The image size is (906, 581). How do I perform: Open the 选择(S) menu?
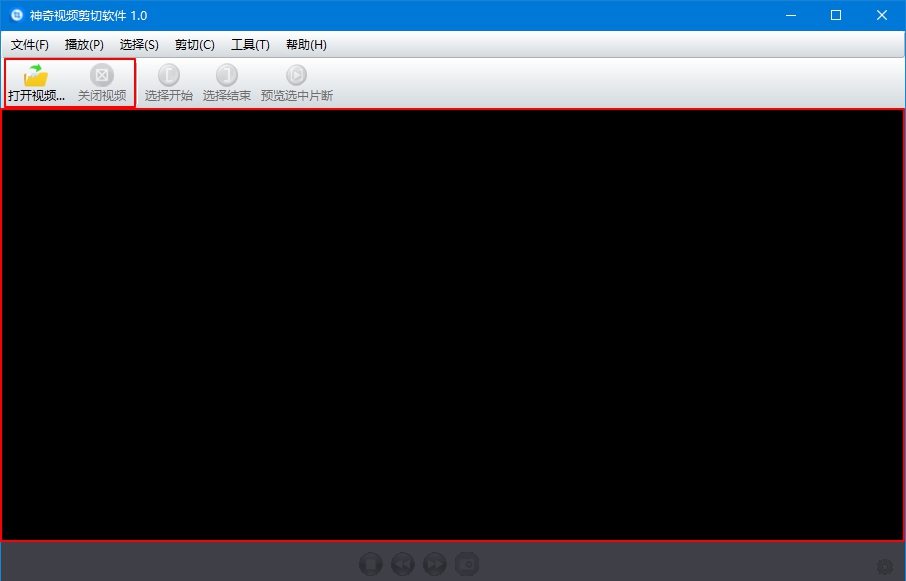pos(139,44)
